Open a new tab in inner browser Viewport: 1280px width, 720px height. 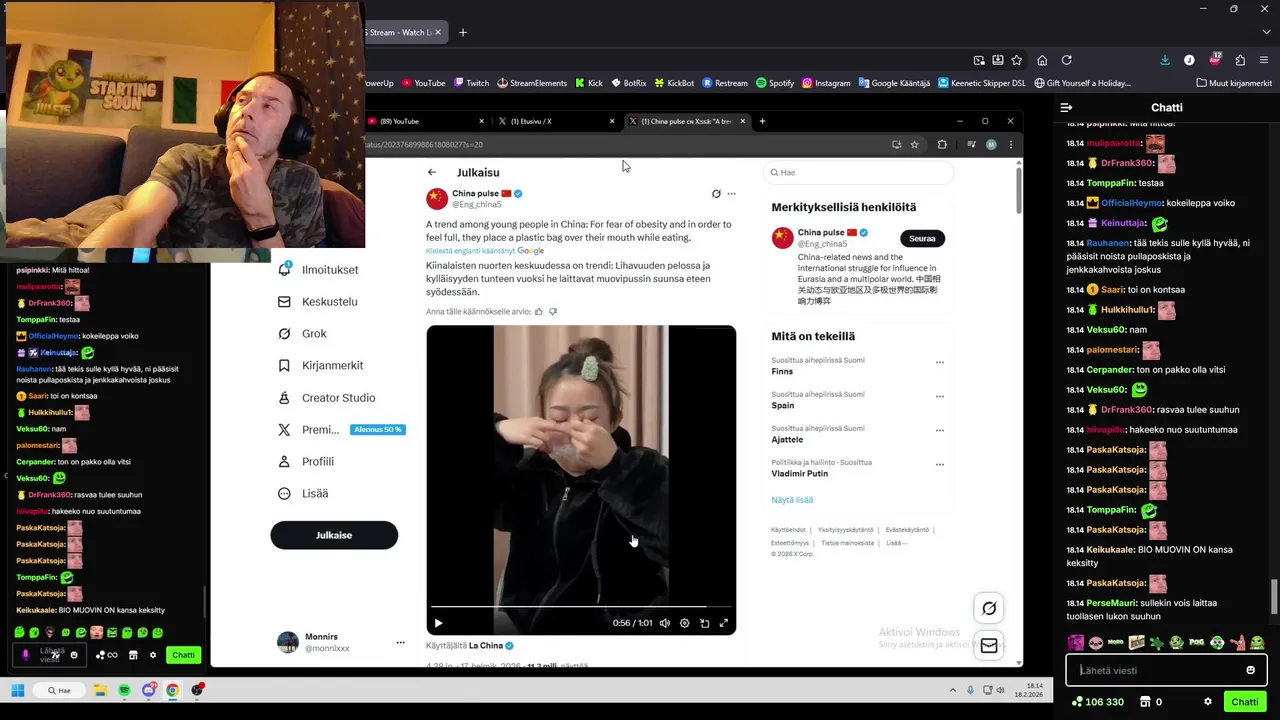pos(762,121)
